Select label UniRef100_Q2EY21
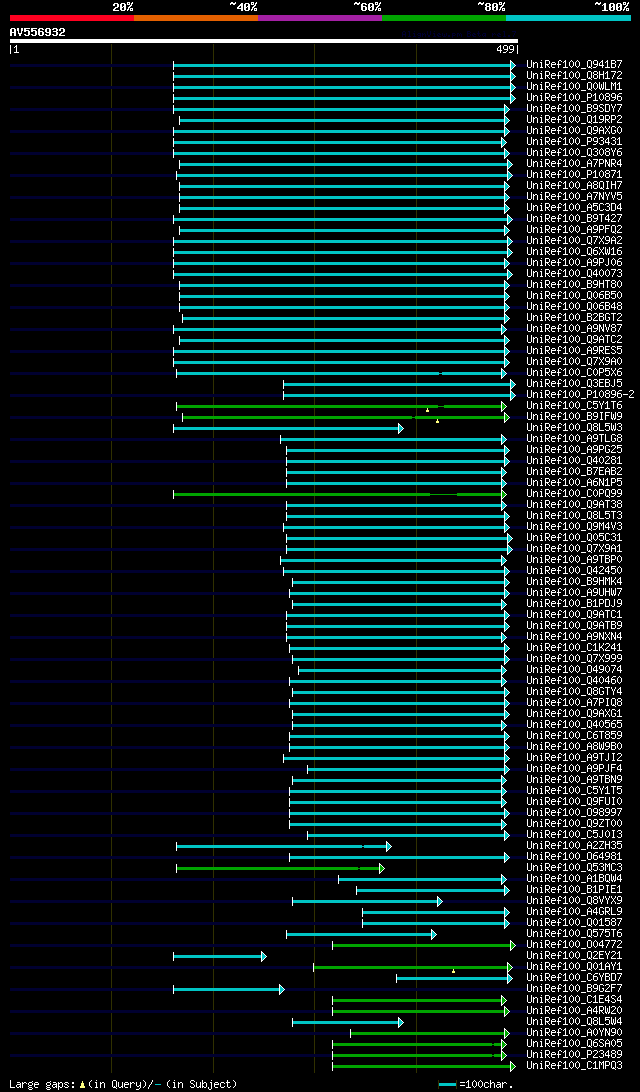Image resolution: width=640 pixels, height=1092 pixels. tap(575, 956)
